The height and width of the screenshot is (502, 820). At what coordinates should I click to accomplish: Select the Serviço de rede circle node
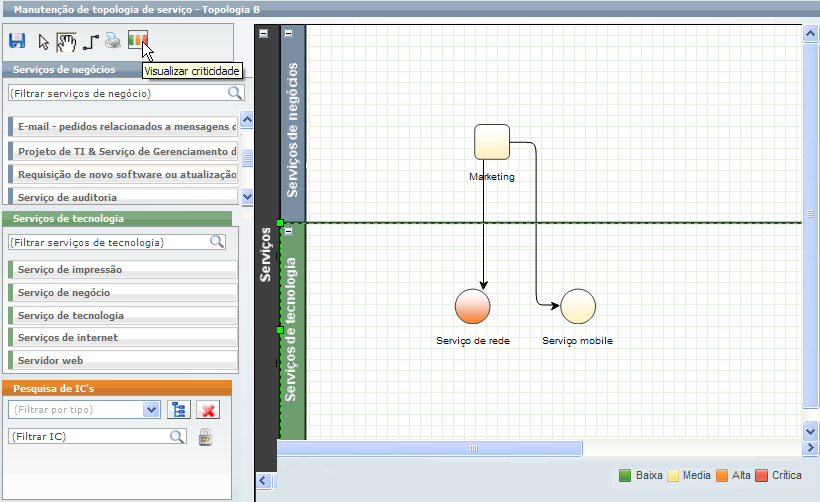[473, 306]
